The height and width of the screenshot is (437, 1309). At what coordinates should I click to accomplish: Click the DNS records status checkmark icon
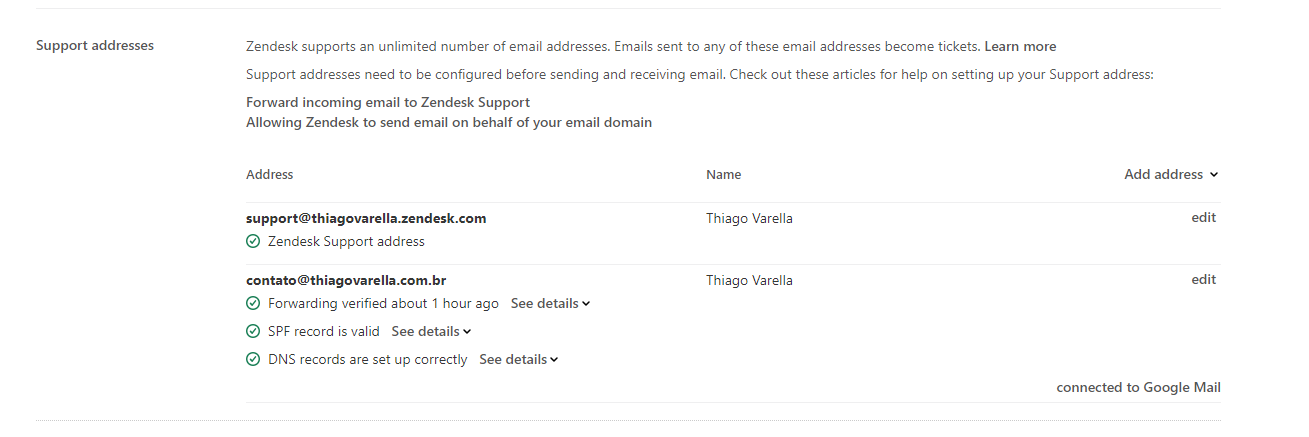coord(253,360)
